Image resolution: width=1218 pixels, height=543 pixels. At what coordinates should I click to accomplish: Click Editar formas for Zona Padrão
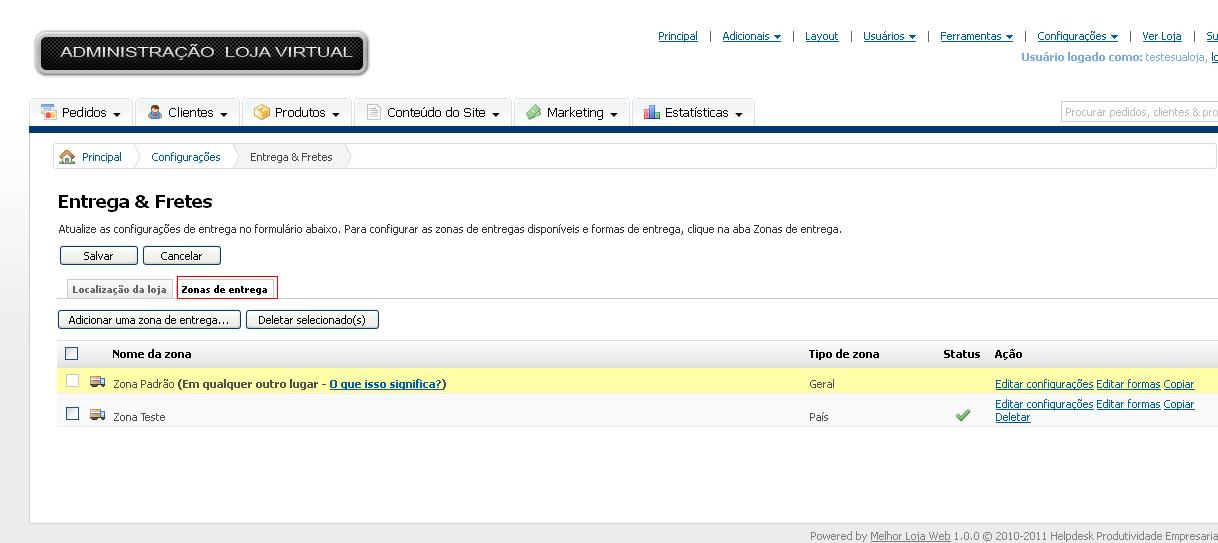(1128, 384)
